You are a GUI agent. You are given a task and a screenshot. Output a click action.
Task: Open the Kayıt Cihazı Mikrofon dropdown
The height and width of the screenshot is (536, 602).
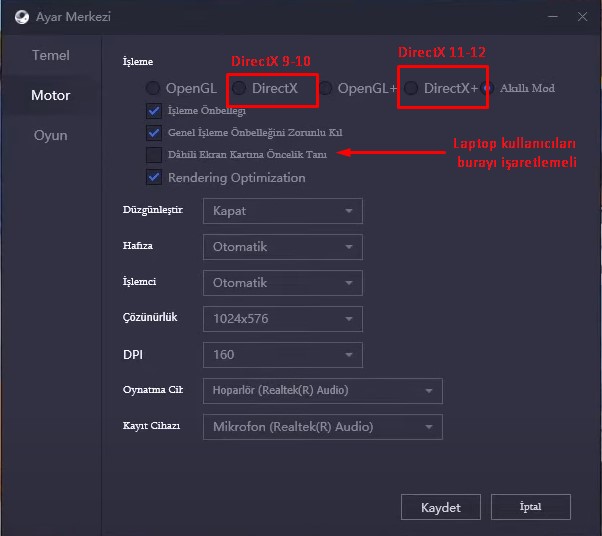click(322, 427)
